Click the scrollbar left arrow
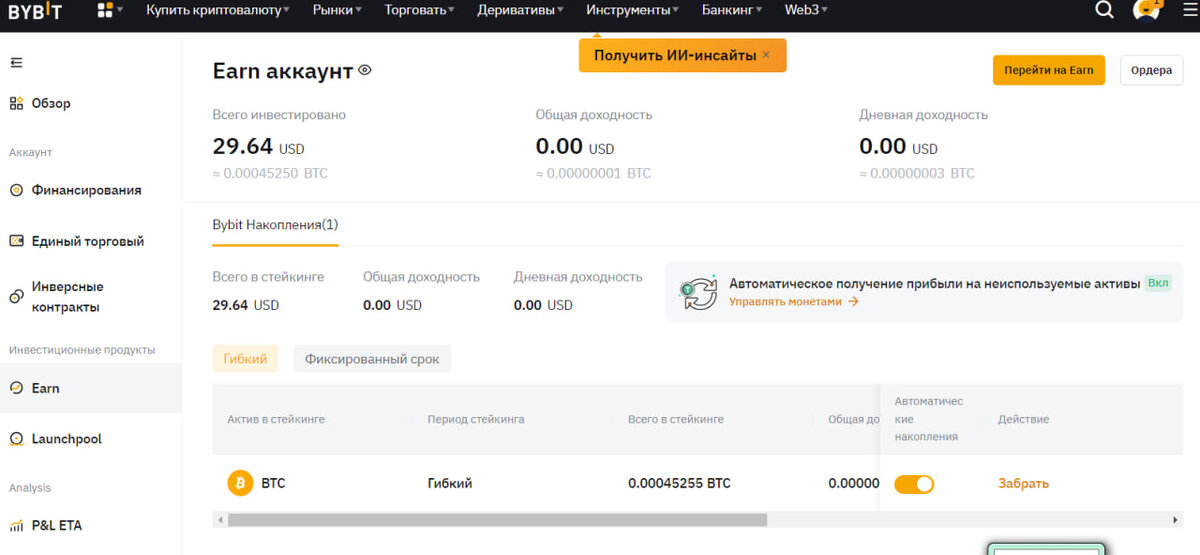Viewport: 1200px width, 555px height. (219, 520)
